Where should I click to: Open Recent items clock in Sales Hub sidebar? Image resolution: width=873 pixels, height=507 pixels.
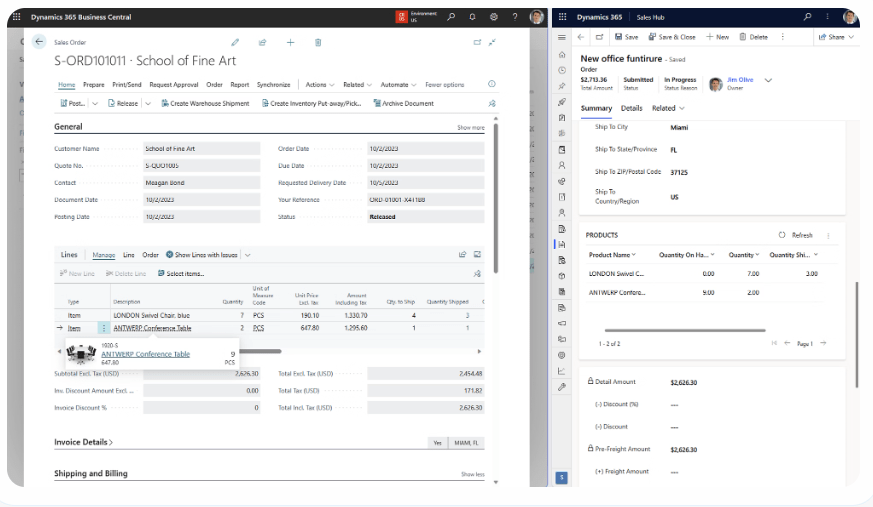(x=562, y=70)
